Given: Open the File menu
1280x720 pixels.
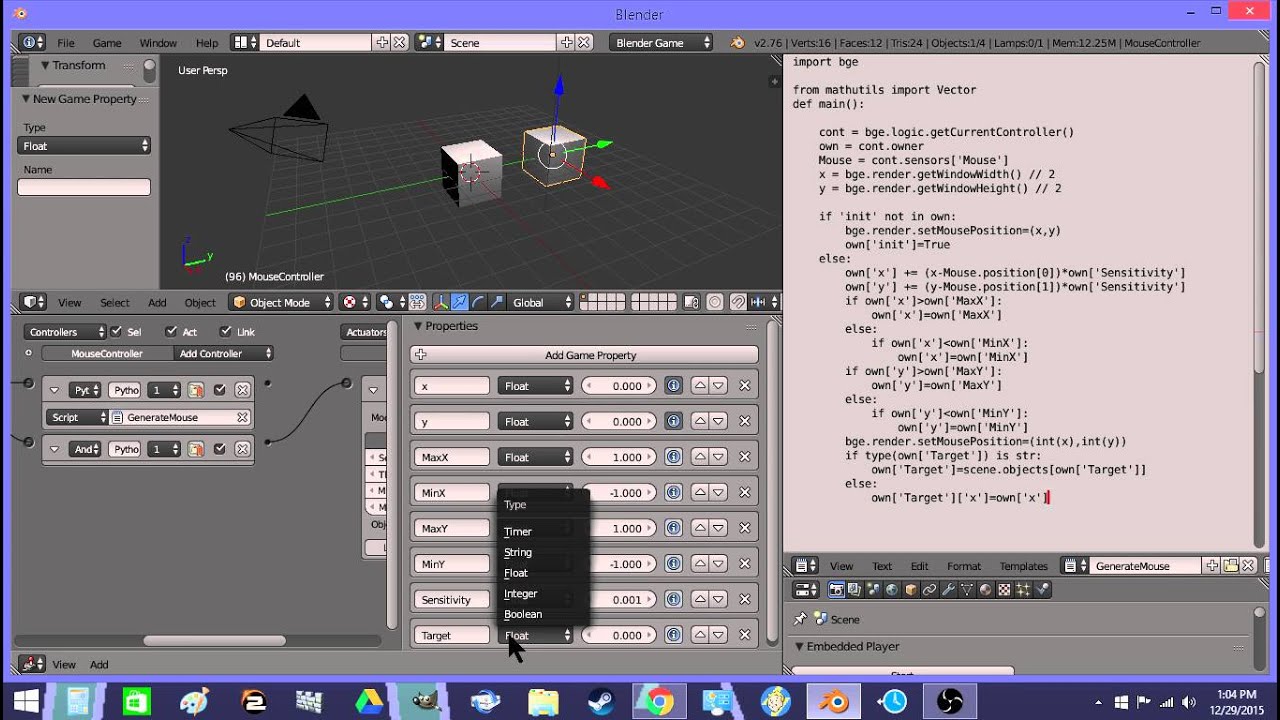Looking at the screenshot, I should (66, 43).
